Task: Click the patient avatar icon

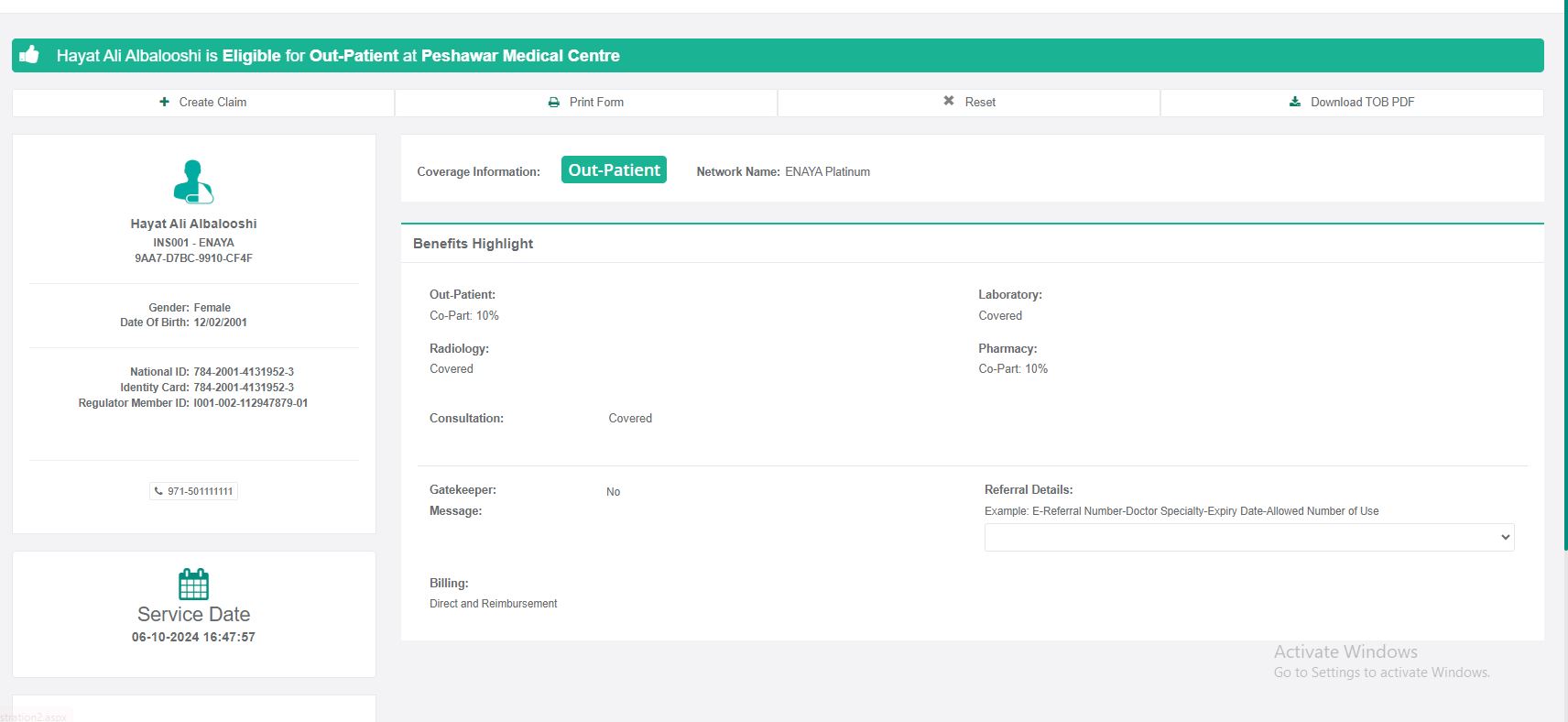Action: 193,181
